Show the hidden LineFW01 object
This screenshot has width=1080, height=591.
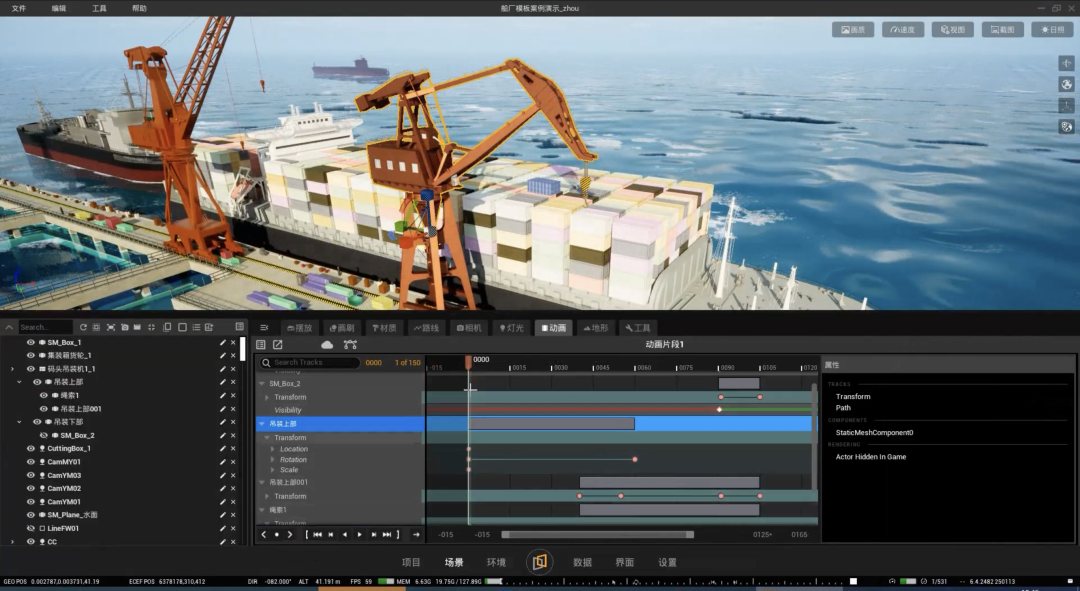coord(30,528)
